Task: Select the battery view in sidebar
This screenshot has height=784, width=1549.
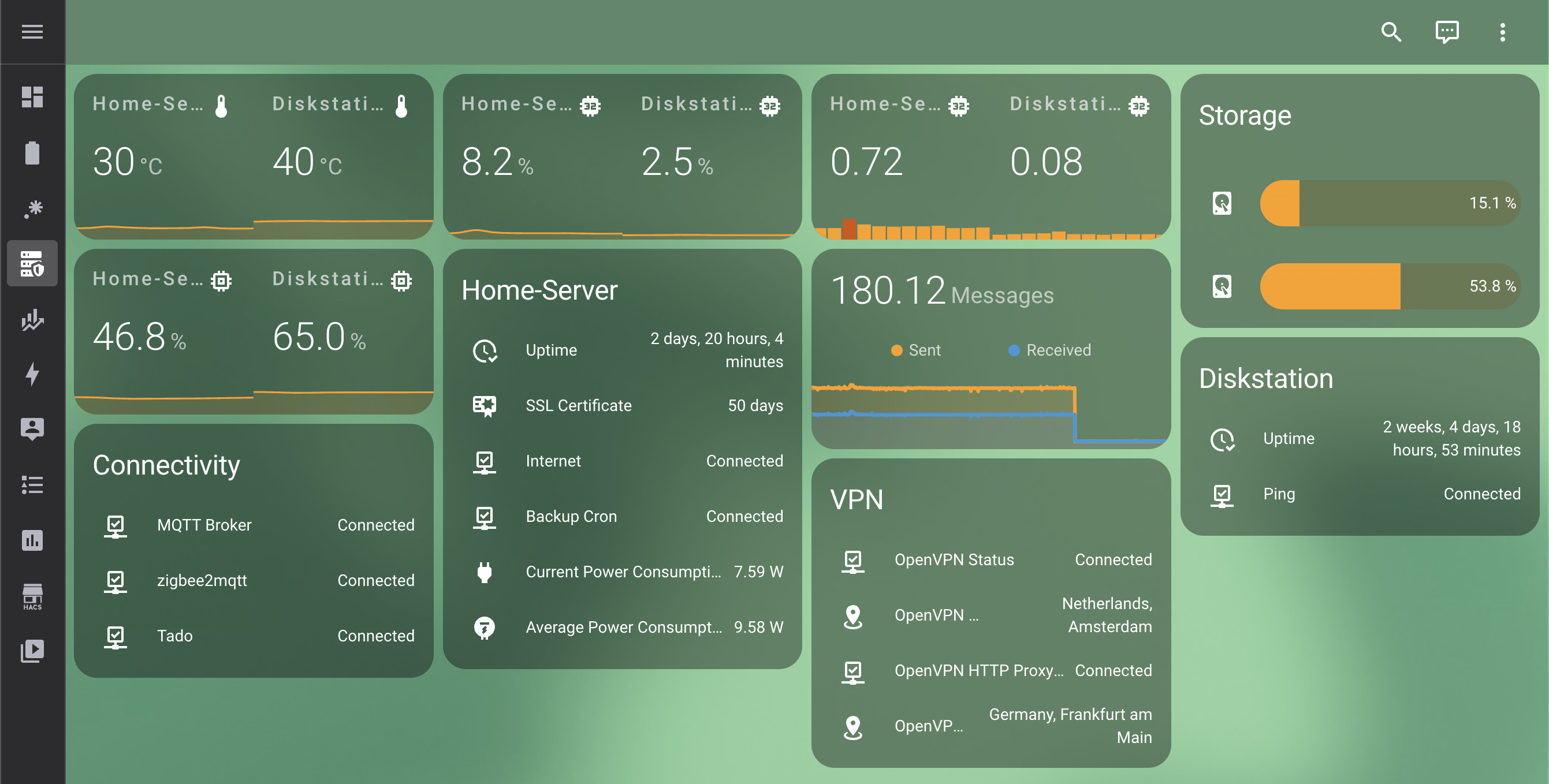Action: 32,153
